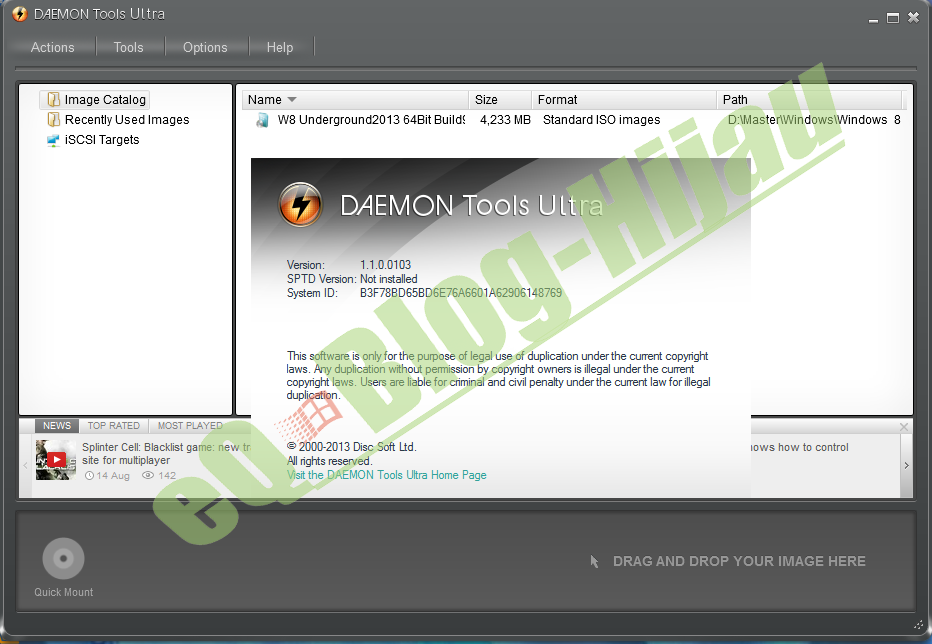Open the Actions menu

pyautogui.click(x=52, y=47)
